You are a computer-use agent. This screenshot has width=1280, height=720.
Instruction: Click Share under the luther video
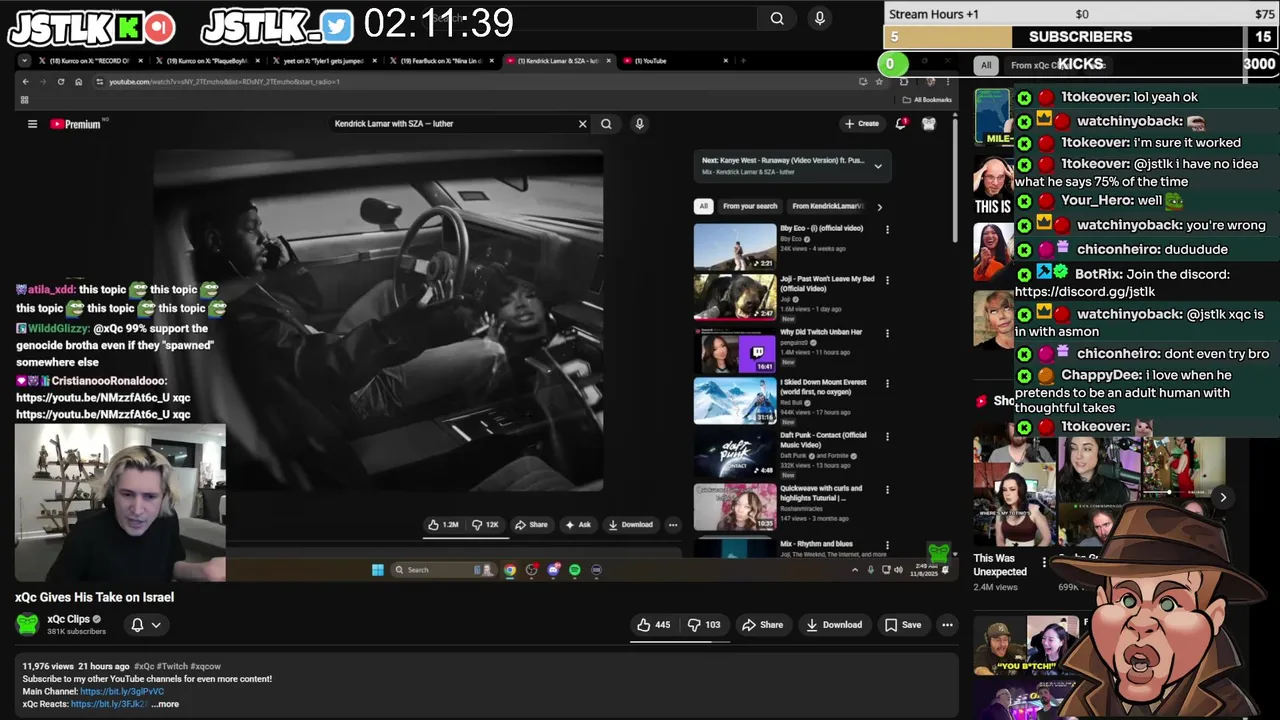tap(531, 525)
